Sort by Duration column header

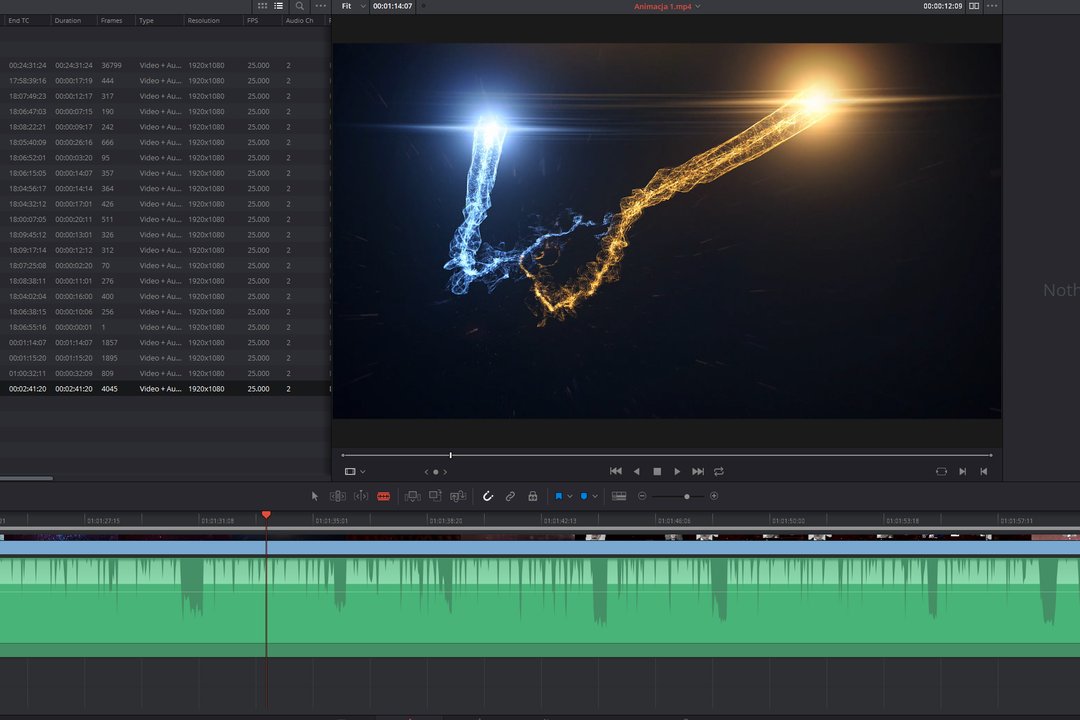68,21
